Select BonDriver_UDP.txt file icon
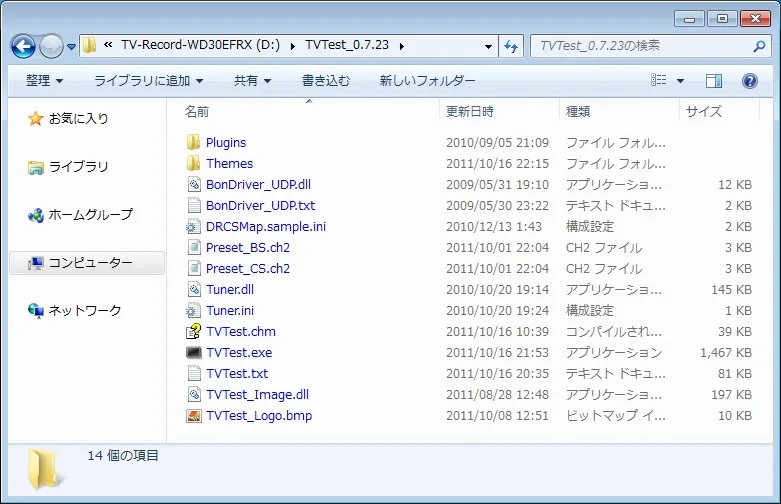The height and width of the screenshot is (504, 781). click(x=193, y=205)
